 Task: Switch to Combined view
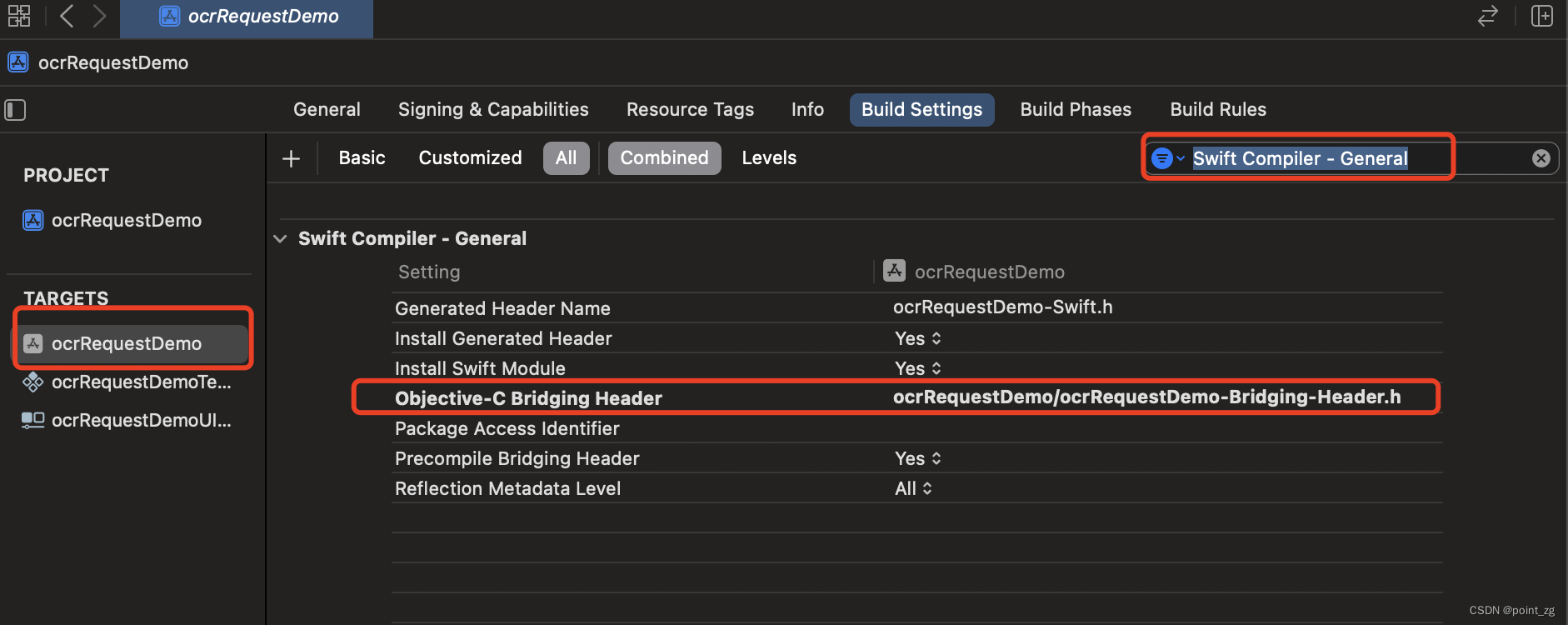664,158
